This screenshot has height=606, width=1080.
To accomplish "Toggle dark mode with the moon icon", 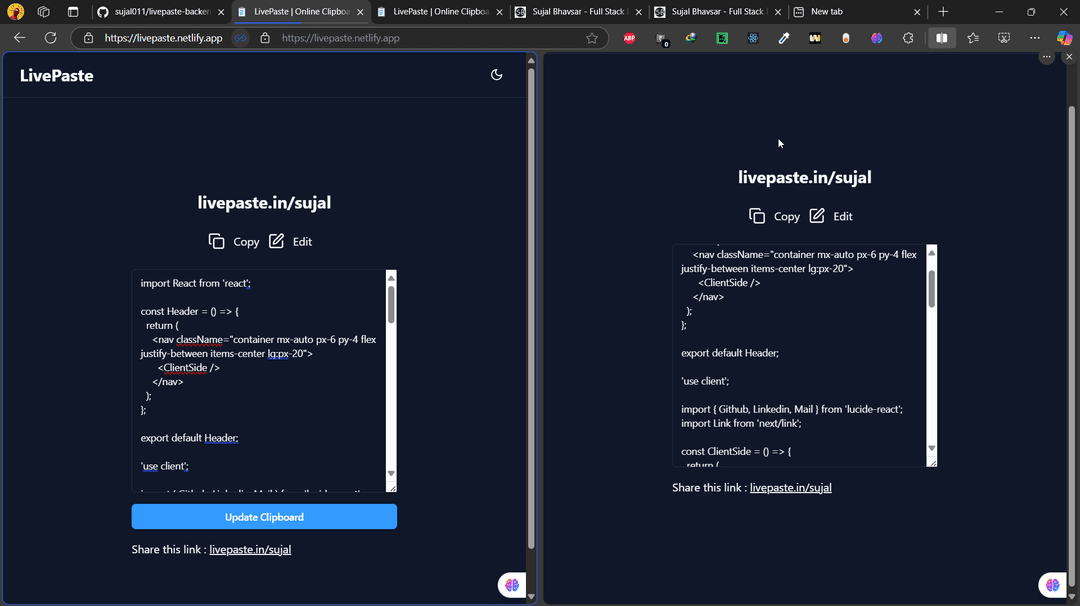I will click(x=496, y=75).
